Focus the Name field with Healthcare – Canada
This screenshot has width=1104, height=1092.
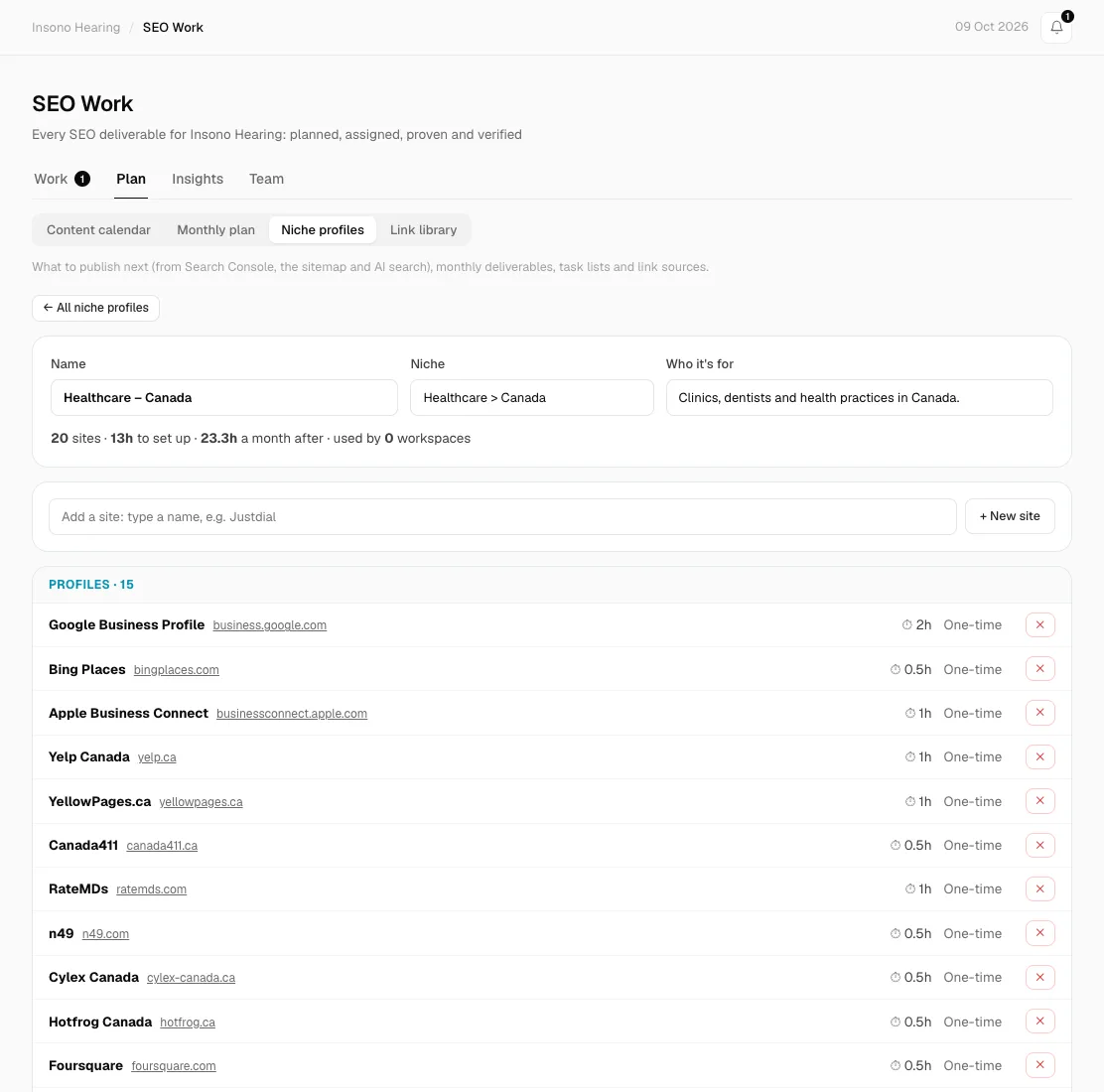click(x=224, y=398)
